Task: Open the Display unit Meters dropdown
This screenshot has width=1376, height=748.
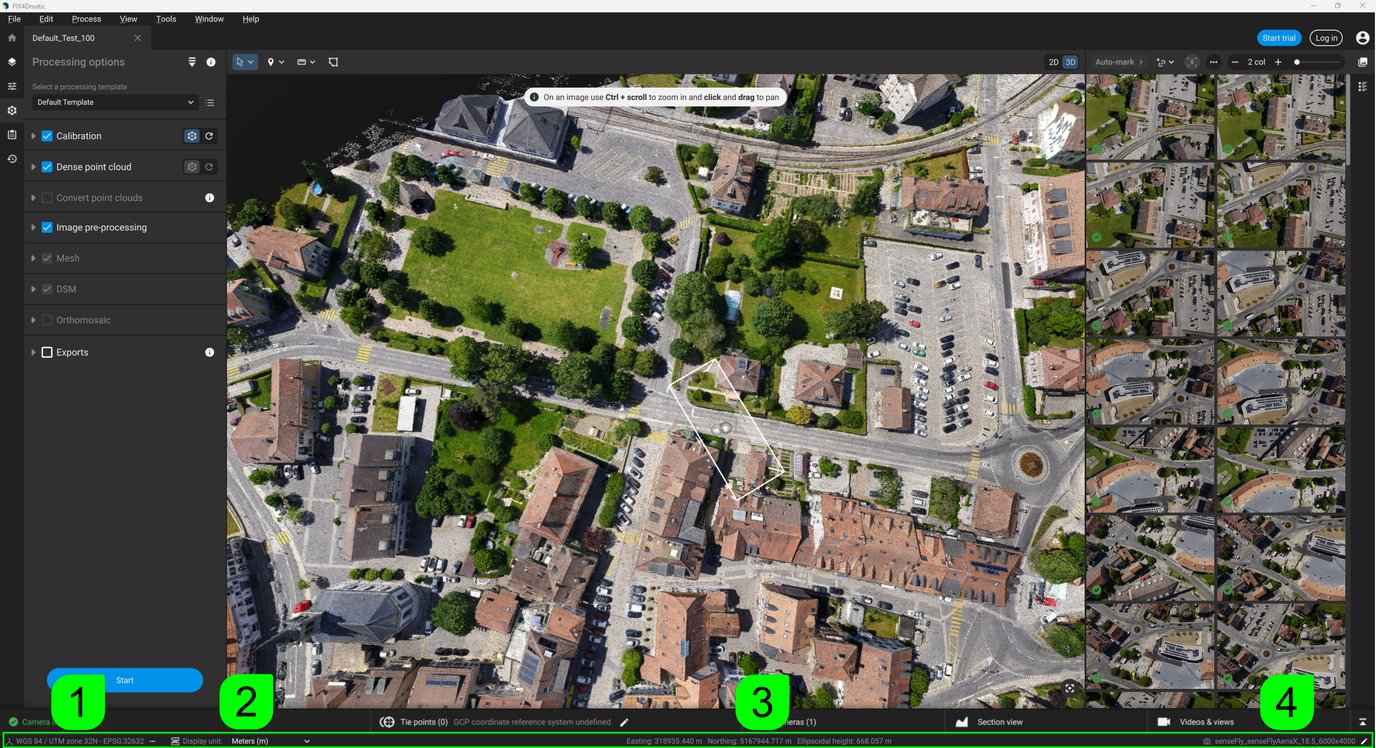Action: (x=270, y=741)
